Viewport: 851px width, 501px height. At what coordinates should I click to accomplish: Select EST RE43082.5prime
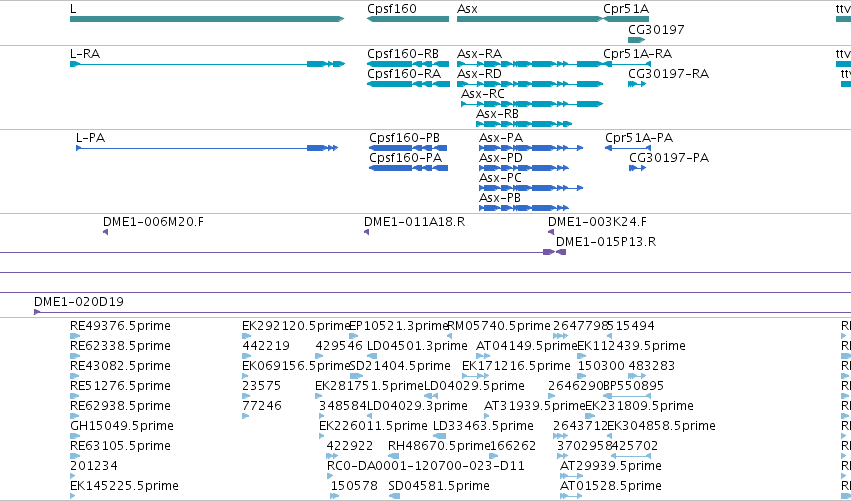click(x=75, y=376)
